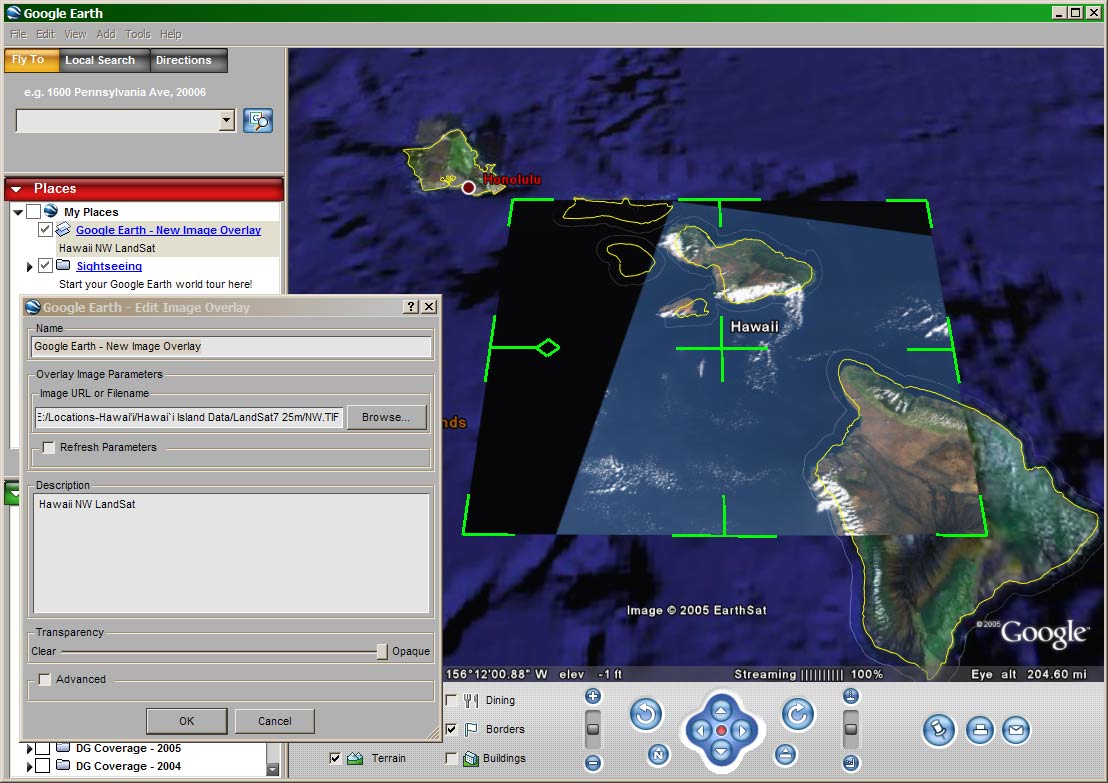Expand the Sightseeing folder
The width and height of the screenshot is (1108, 783).
pos(29,266)
